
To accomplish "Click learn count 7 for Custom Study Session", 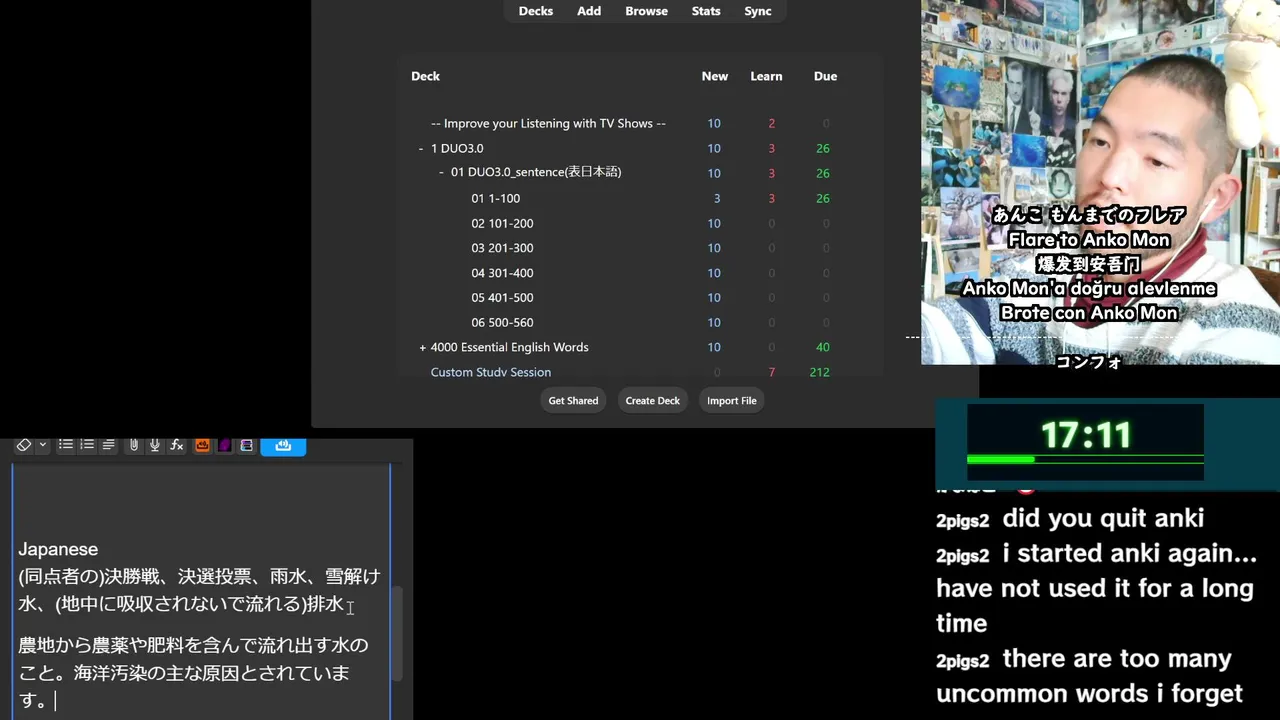I will tap(772, 372).
